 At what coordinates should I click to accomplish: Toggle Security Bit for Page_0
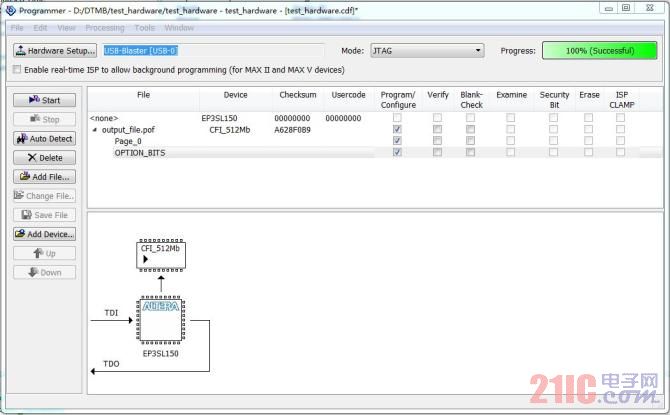coord(553,141)
